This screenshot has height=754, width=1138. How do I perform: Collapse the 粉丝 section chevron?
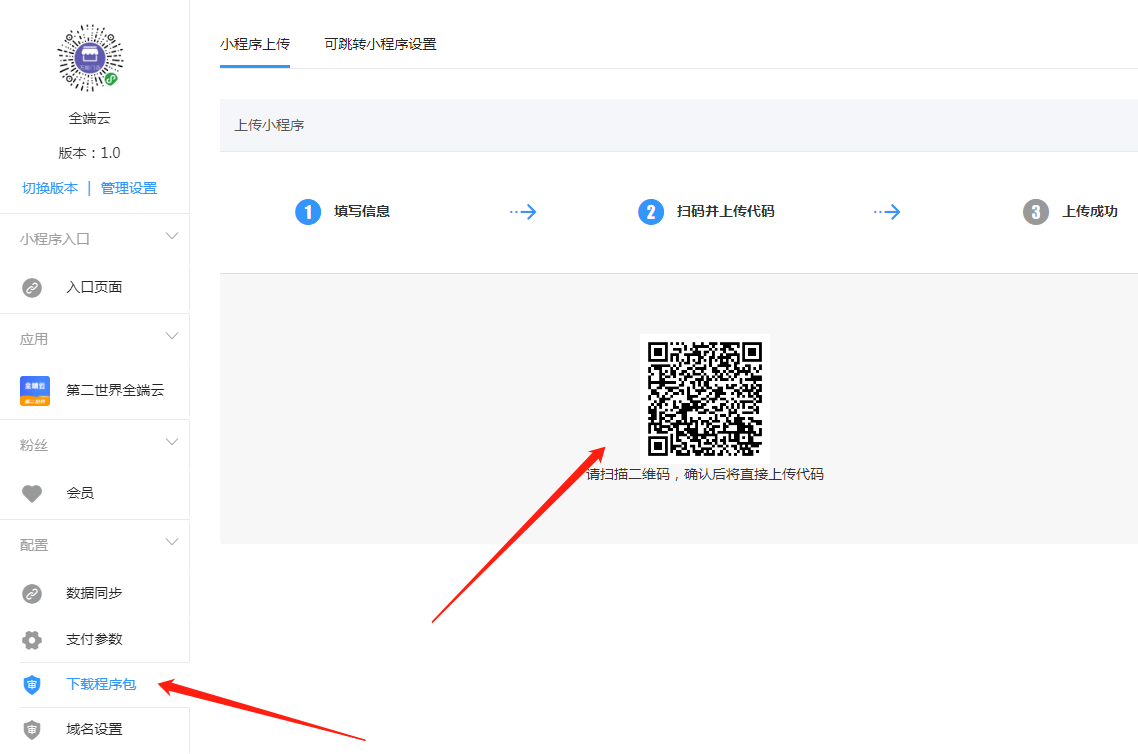tap(172, 442)
